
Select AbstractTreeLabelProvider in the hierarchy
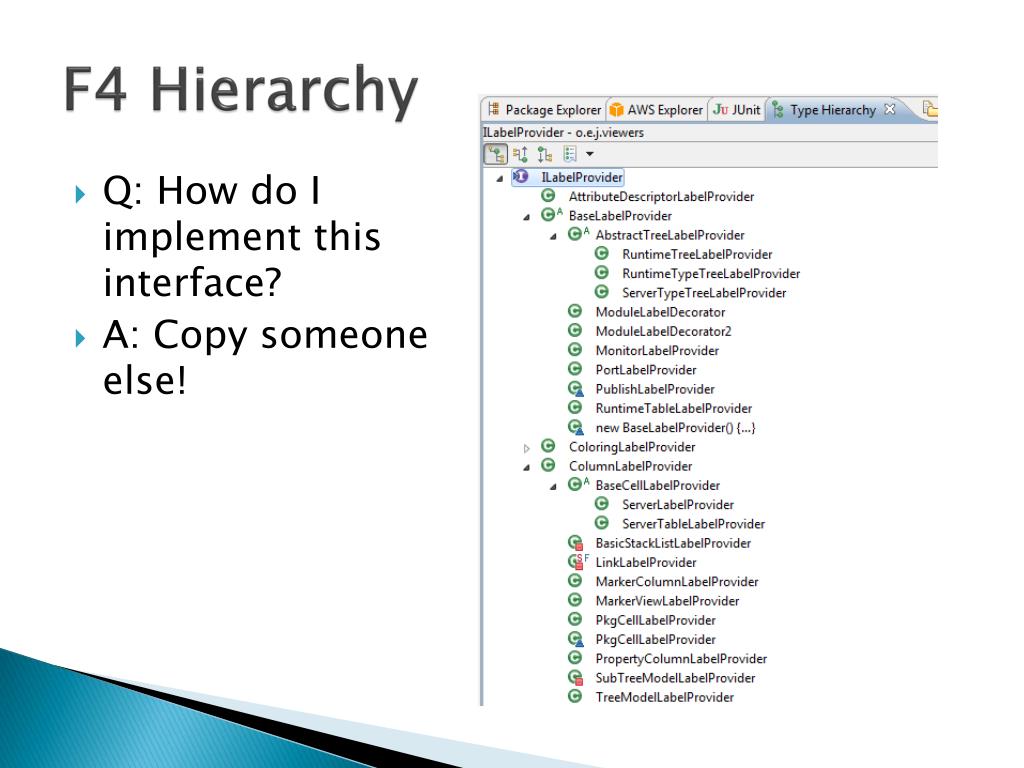pos(669,235)
